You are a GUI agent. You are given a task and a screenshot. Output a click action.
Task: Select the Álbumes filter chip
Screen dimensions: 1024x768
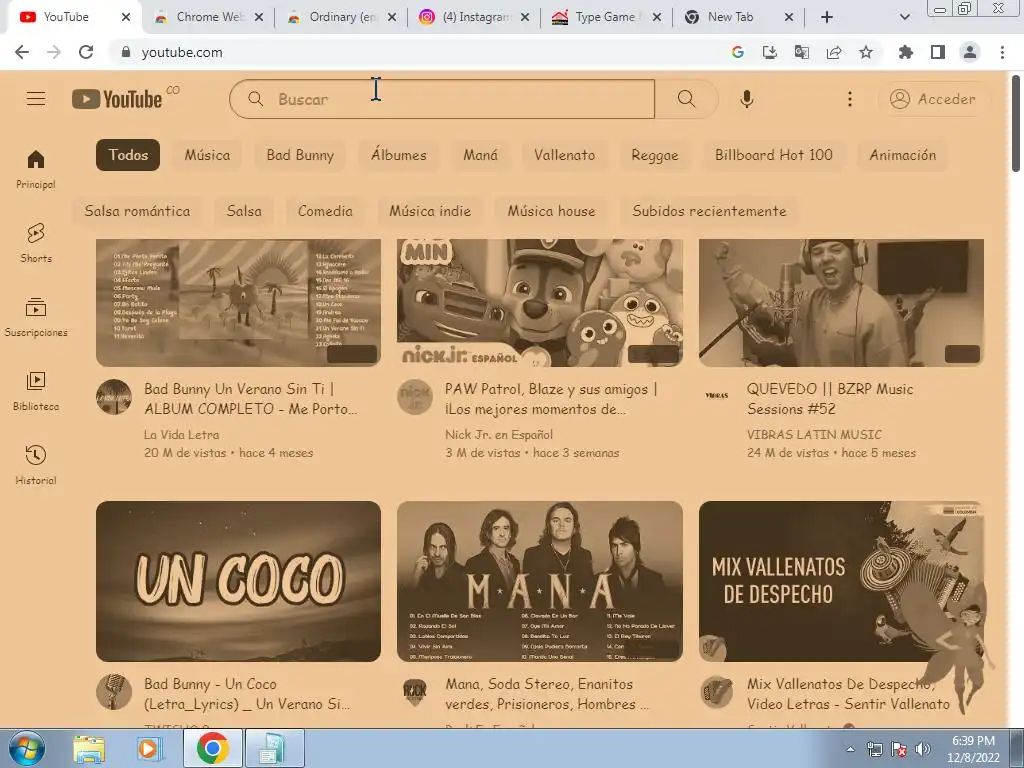point(398,155)
